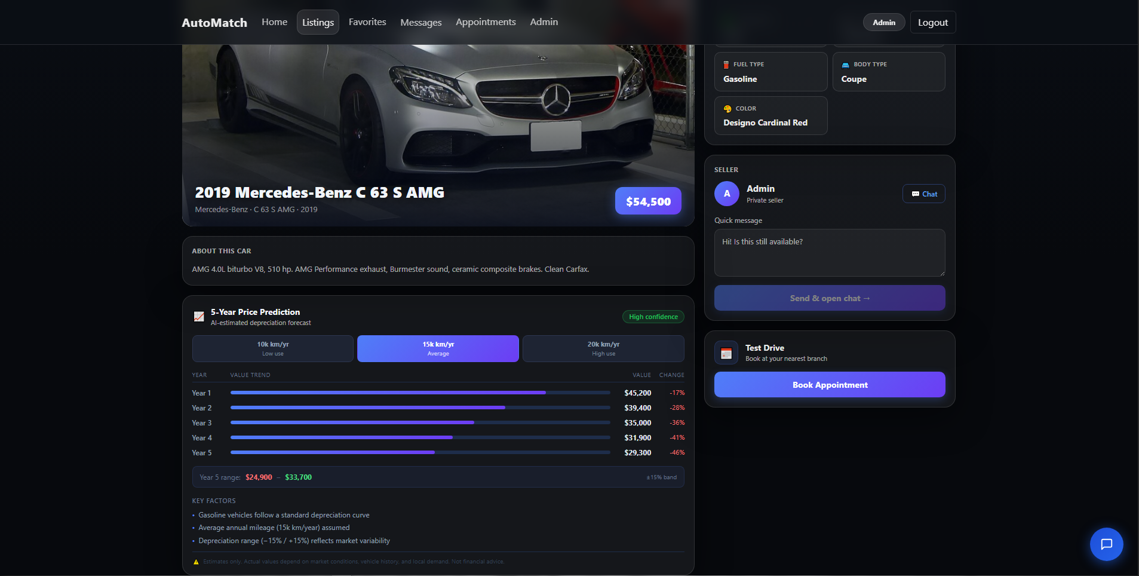
Task: Click the Gasoline fuel type value
Action: (739, 78)
